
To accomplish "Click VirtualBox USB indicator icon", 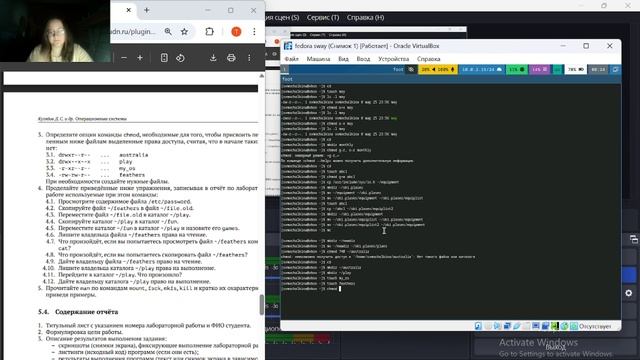I will [x=516, y=326].
